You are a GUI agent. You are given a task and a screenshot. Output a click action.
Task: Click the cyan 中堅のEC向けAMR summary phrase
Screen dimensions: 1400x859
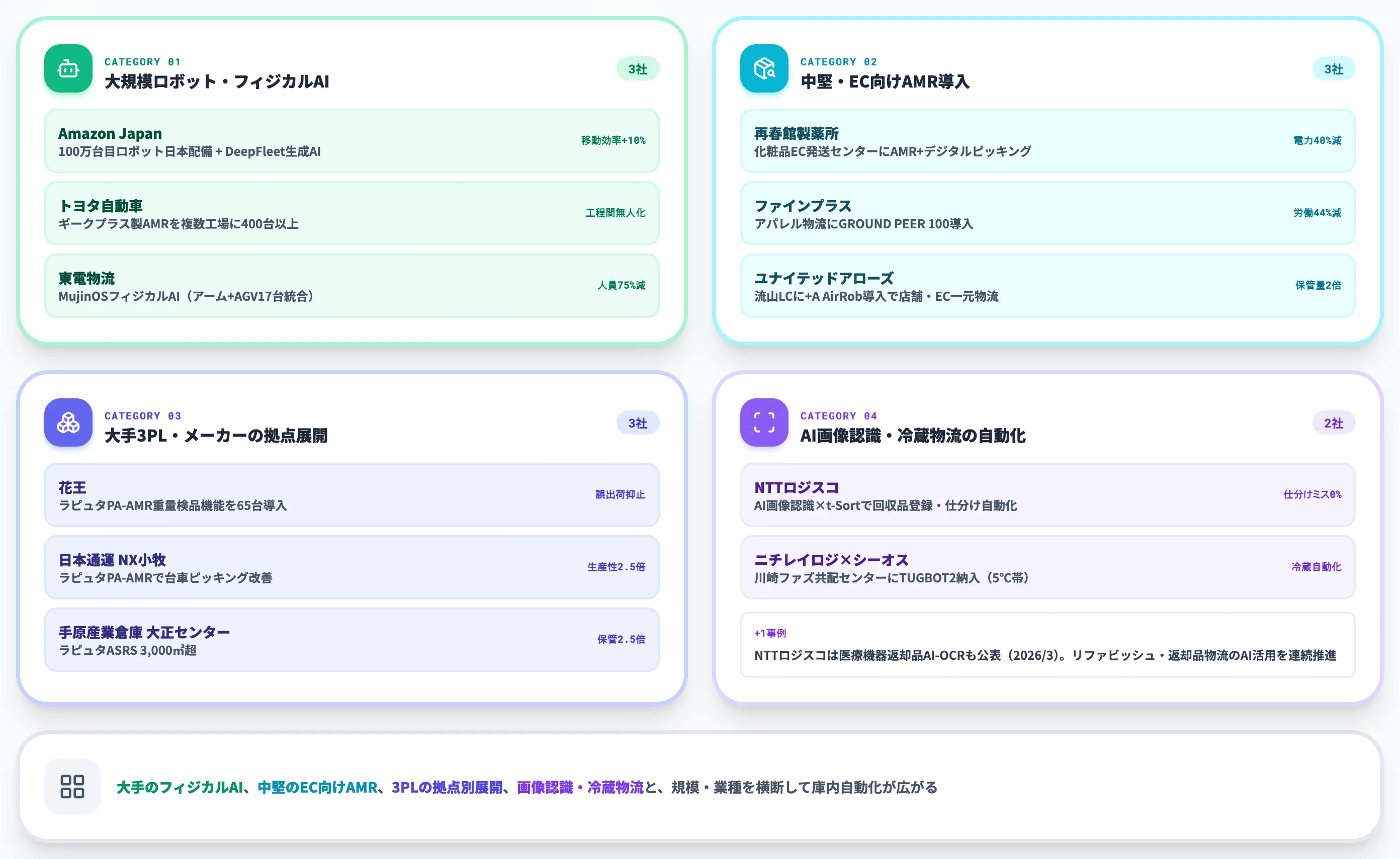point(318,788)
